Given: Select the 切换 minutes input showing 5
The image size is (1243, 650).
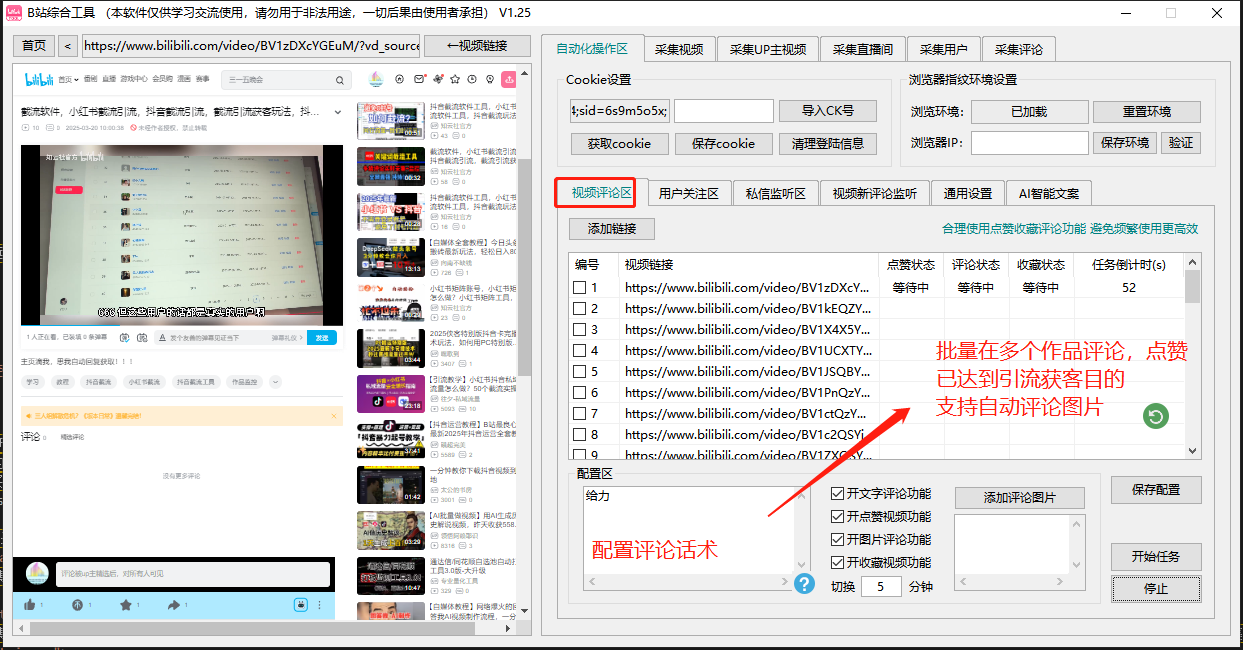Looking at the screenshot, I should (881, 586).
